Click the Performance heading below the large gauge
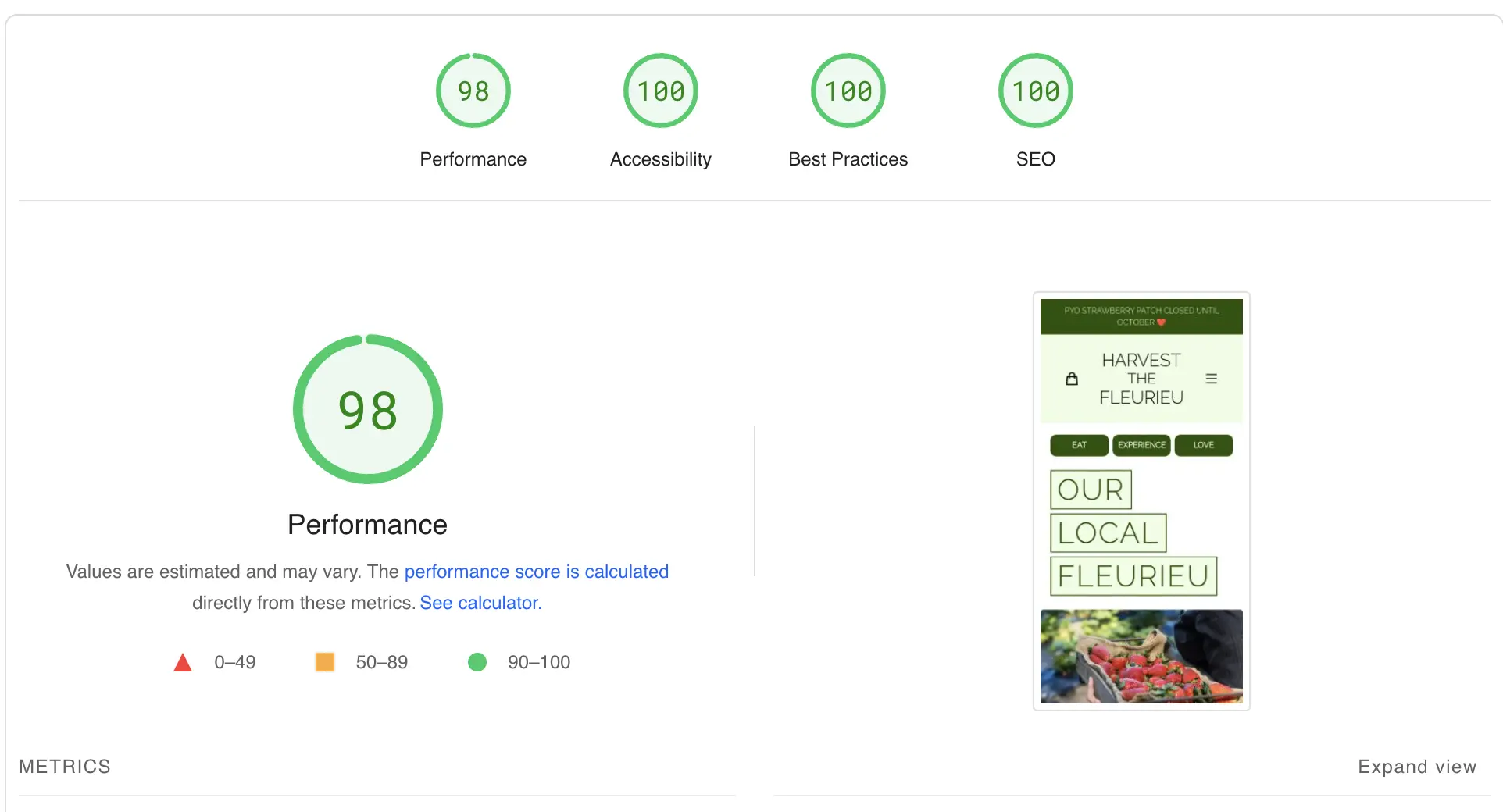Viewport: 1503px width, 812px height. tap(367, 525)
